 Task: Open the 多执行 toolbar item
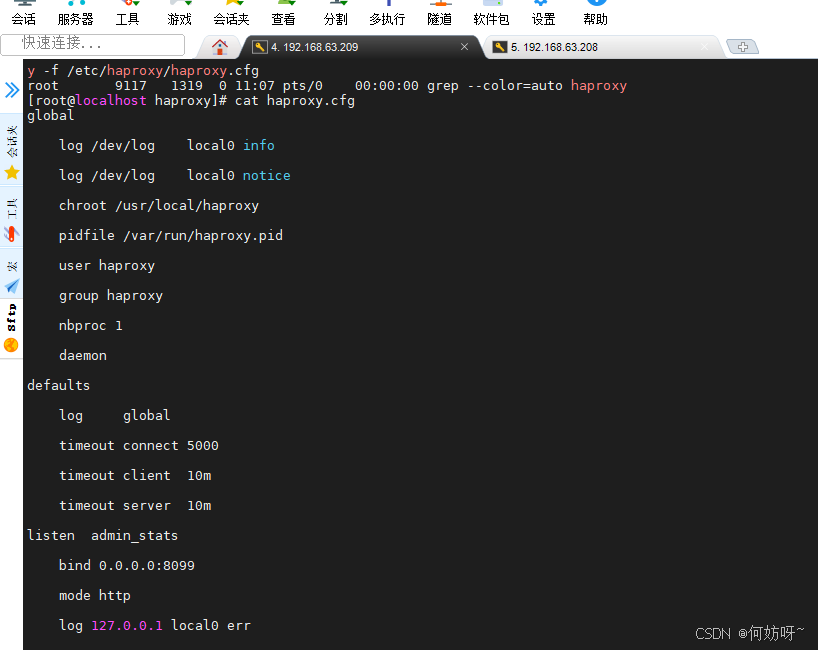coord(387,14)
